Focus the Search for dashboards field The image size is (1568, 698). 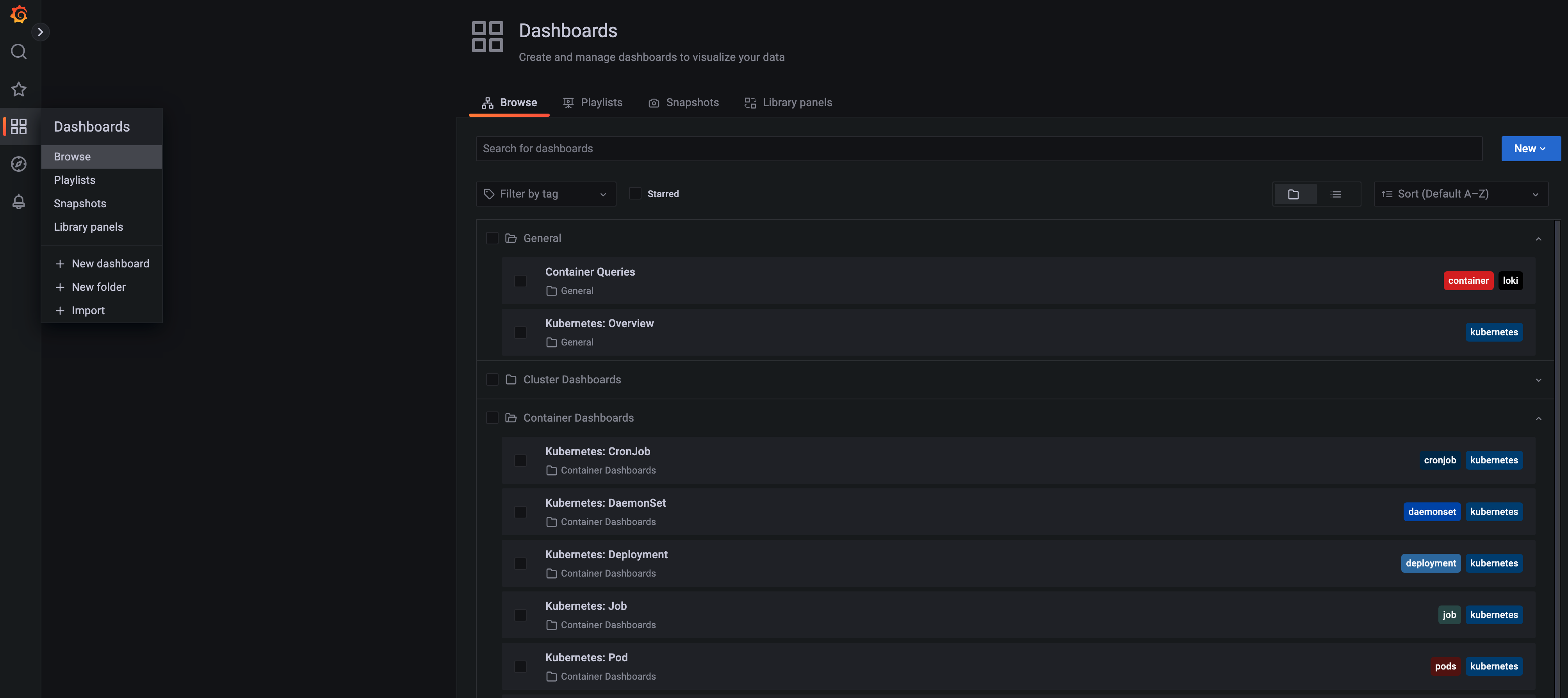[x=979, y=148]
